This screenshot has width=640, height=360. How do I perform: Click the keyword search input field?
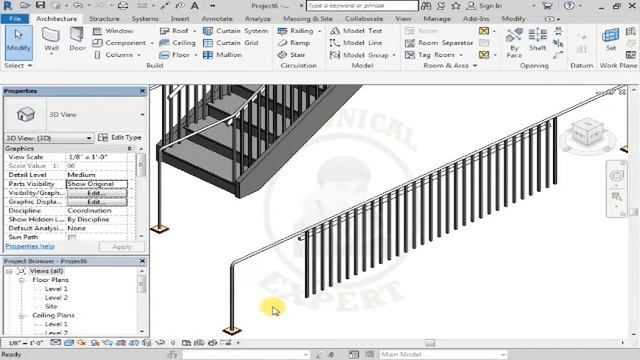(x=362, y=6)
